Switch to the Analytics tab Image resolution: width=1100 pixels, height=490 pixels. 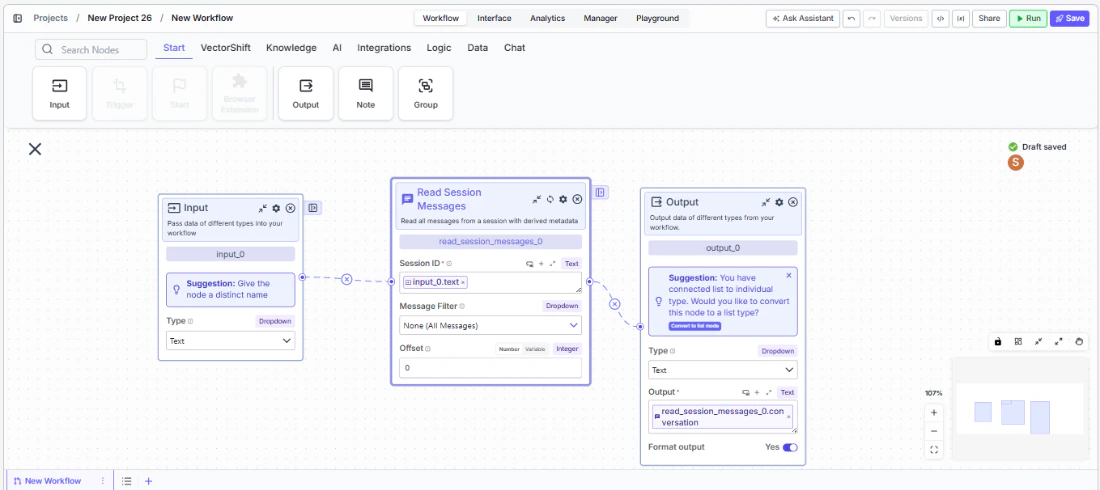547,18
